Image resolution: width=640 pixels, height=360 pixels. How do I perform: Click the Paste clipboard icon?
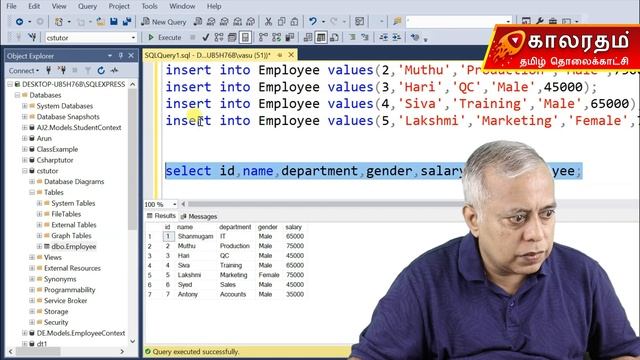pyautogui.click(x=294, y=22)
